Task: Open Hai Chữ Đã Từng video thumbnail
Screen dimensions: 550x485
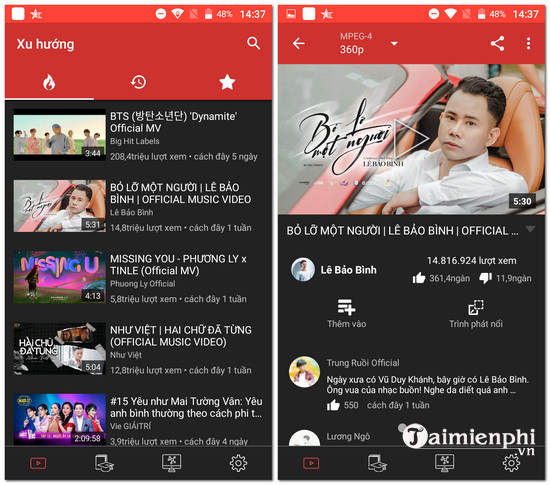Action: (x=59, y=349)
